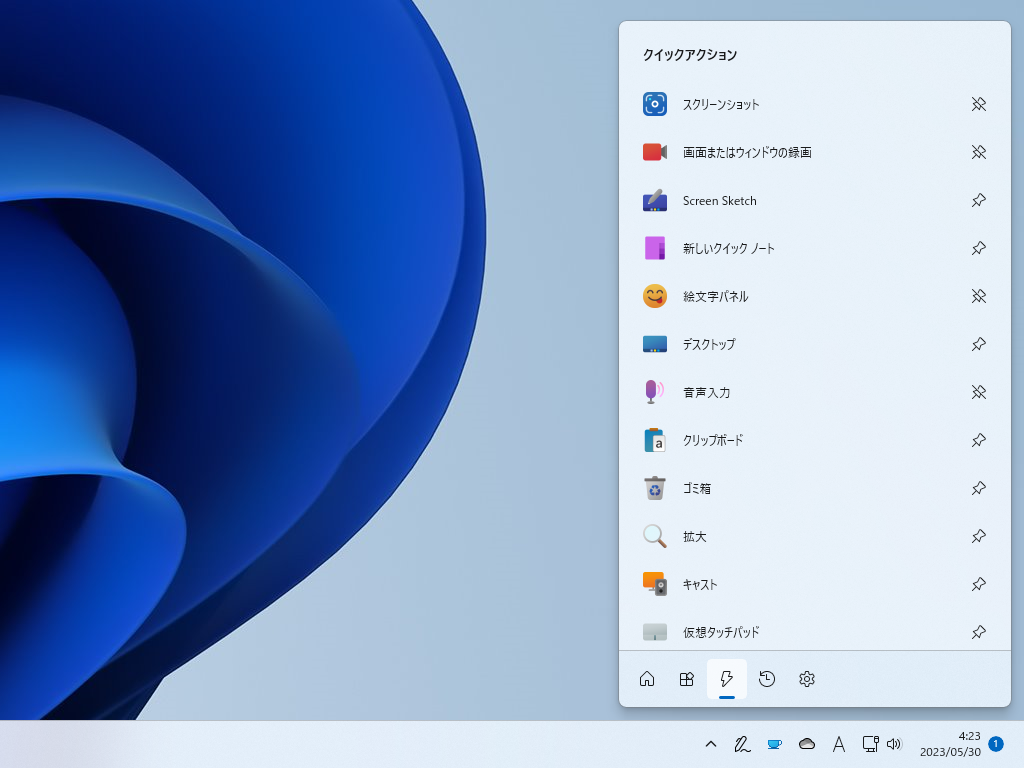
Task: Toggle the pin for Screen Sketch
Action: click(978, 200)
